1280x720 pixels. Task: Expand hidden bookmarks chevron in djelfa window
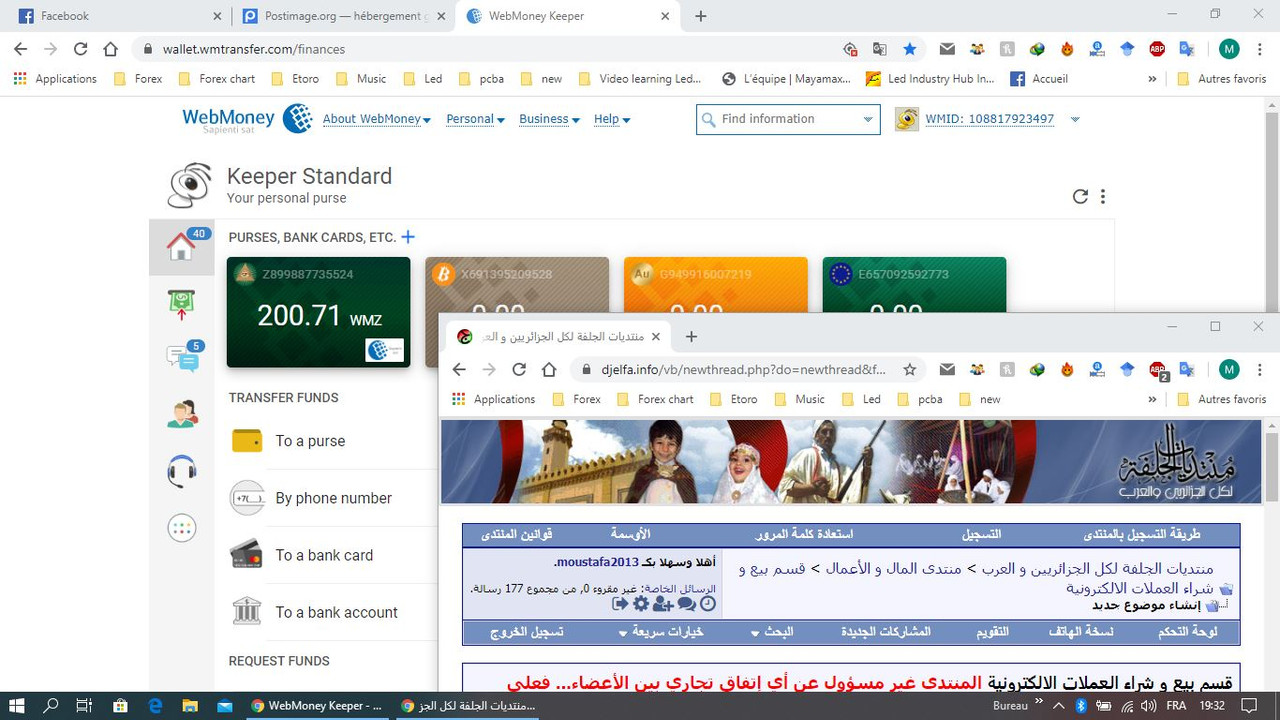[x=1152, y=399]
